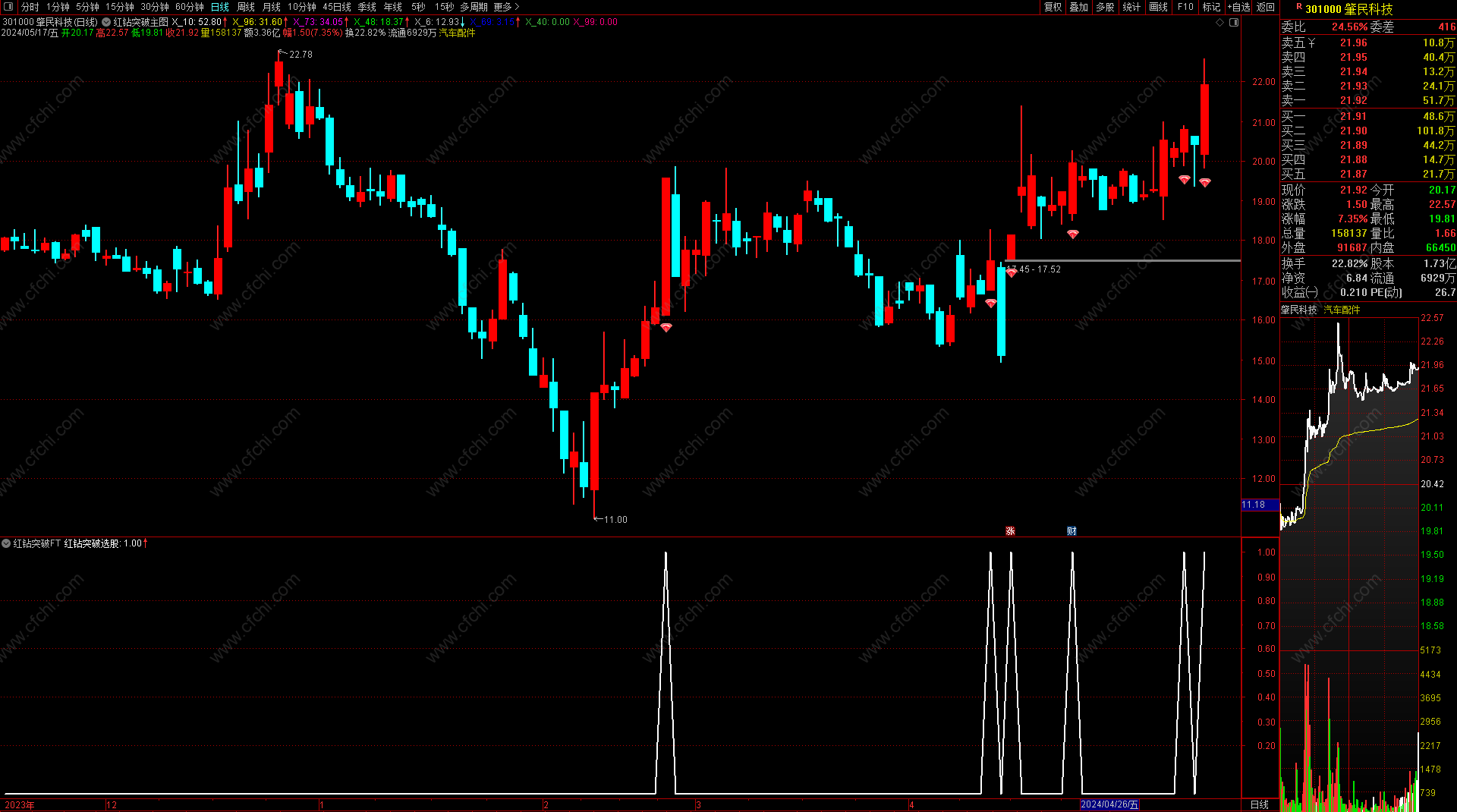Click the 2023年 label on time axis
Image resolution: width=1457 pixels, height=812 pixels.
[x=20, y=804]
